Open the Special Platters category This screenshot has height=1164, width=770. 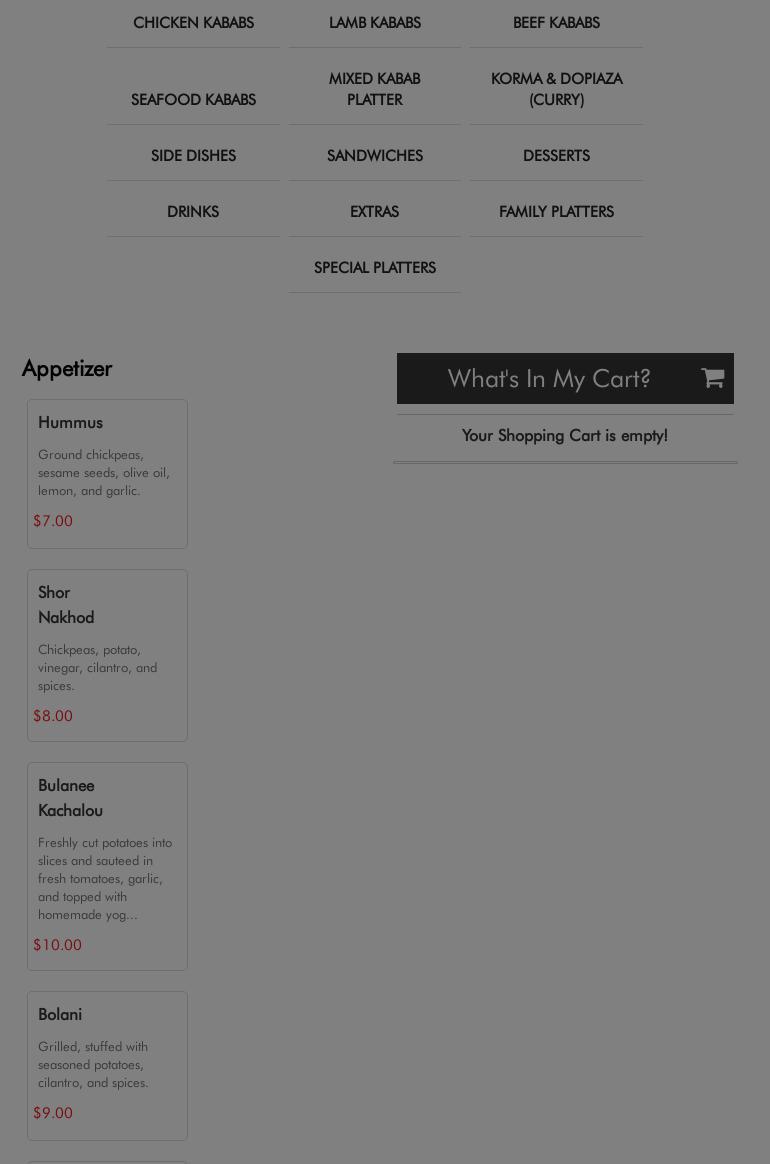374,268
